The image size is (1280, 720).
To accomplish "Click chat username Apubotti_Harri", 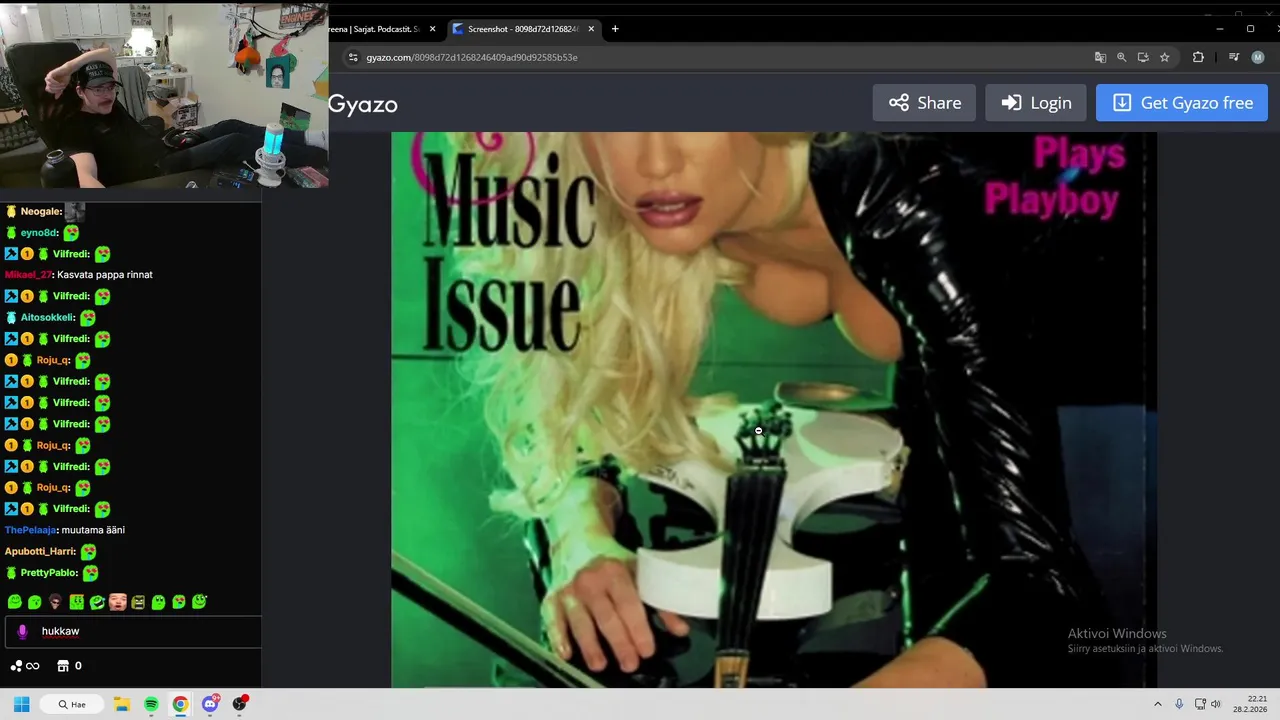I will click(x=40, y=551).
